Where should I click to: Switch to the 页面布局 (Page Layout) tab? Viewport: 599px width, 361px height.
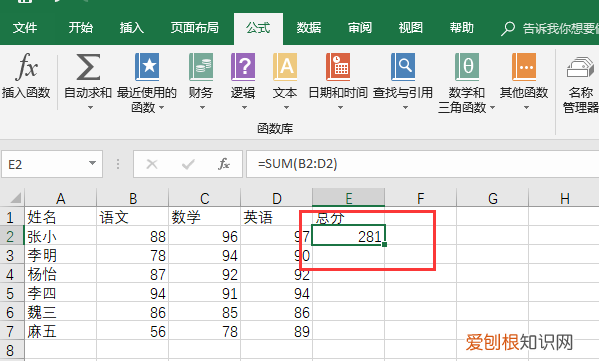[x=194, y=28]
